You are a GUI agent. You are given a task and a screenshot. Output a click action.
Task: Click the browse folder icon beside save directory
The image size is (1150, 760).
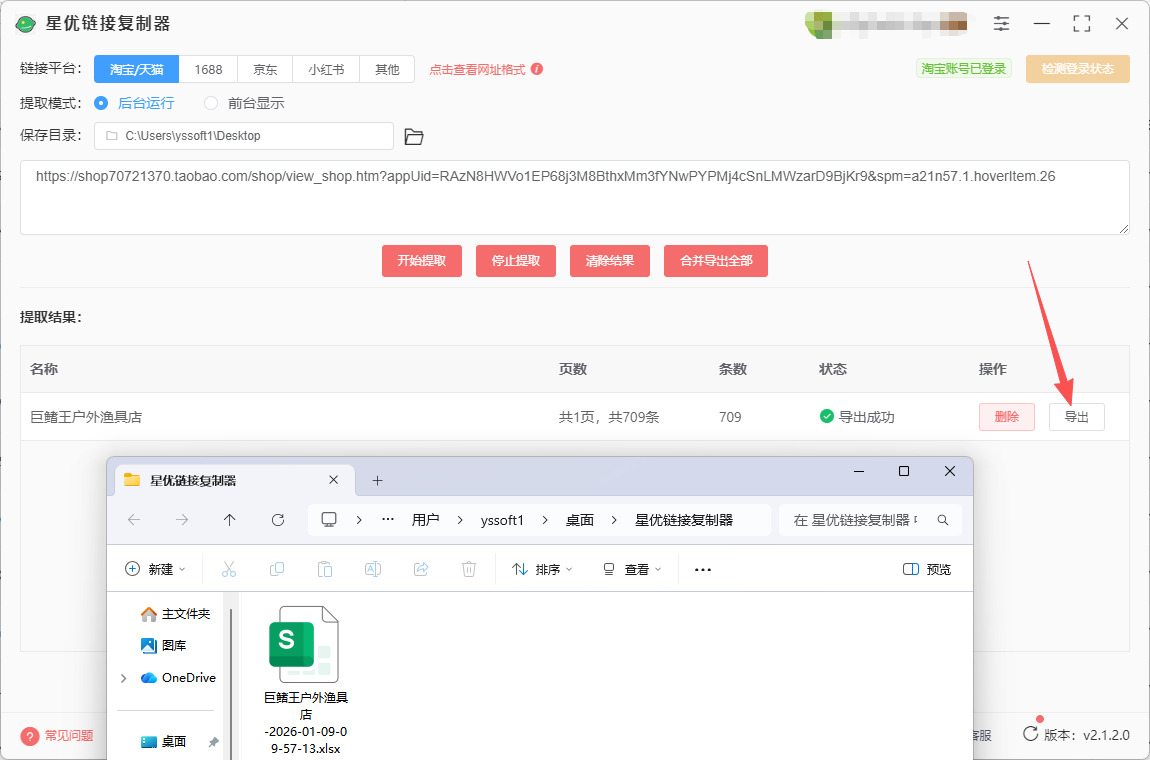coord(414,136)
